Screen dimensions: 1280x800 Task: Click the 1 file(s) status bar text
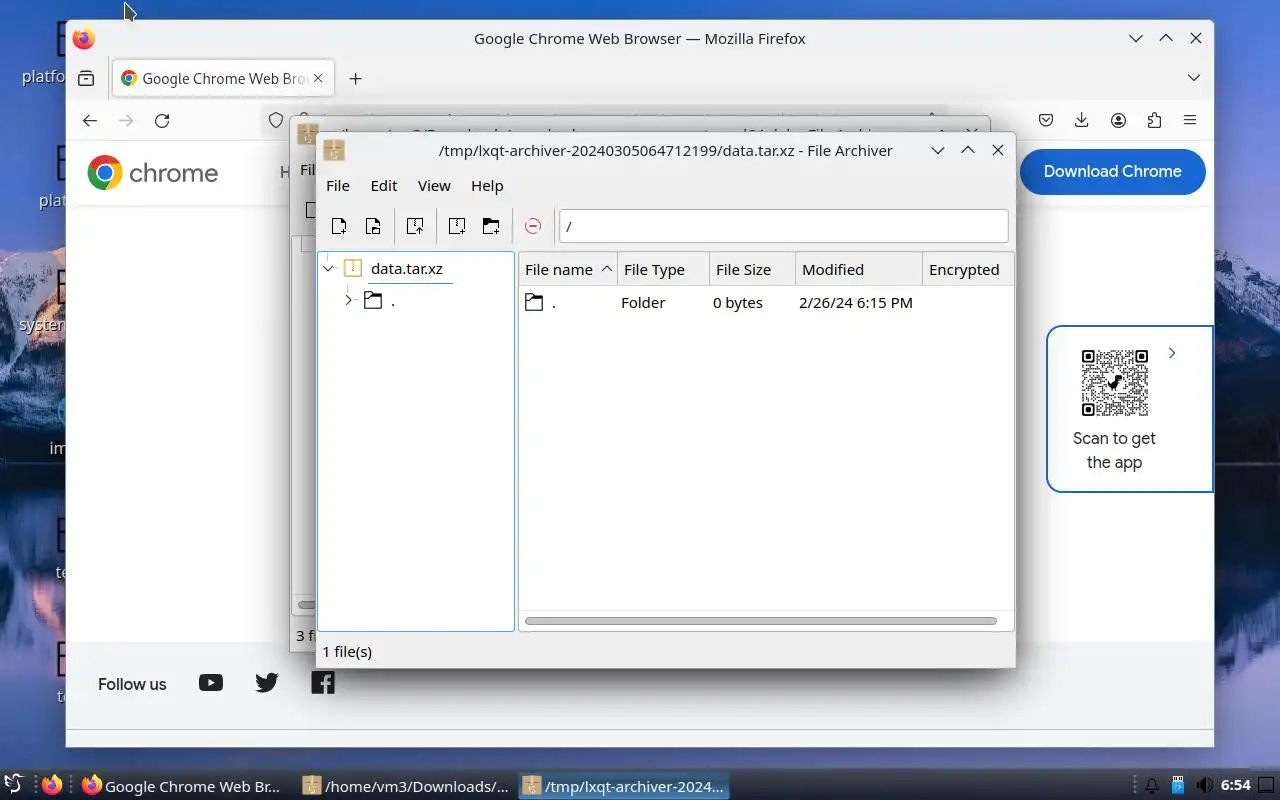tap(347, 651)
